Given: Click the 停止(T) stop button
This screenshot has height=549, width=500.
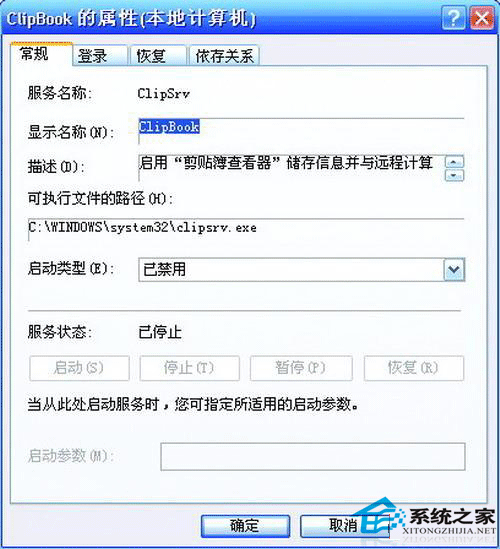Looking at the screenshot, I should 189,368.
